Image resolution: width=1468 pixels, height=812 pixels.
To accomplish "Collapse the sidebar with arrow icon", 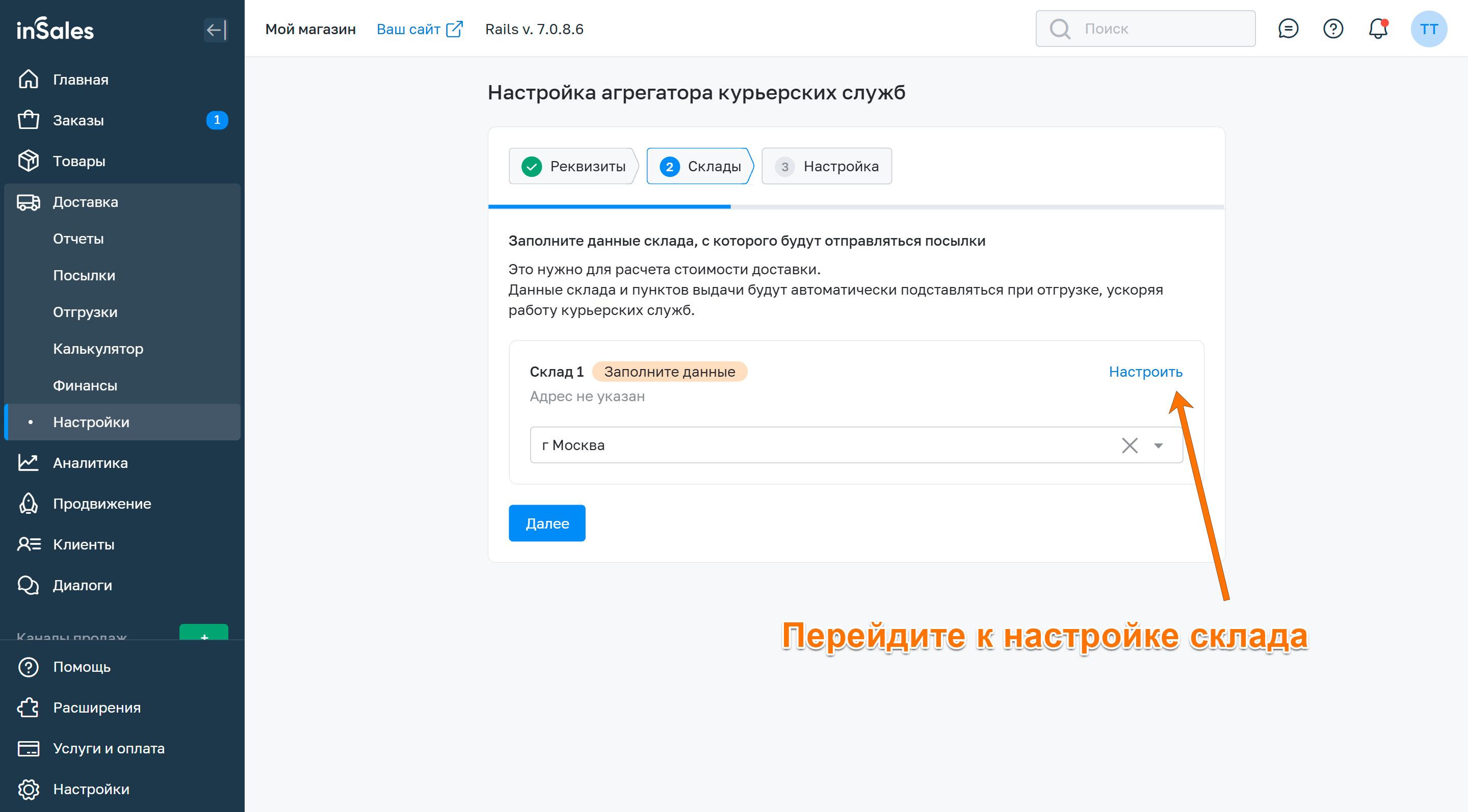I will click(216, 30).
